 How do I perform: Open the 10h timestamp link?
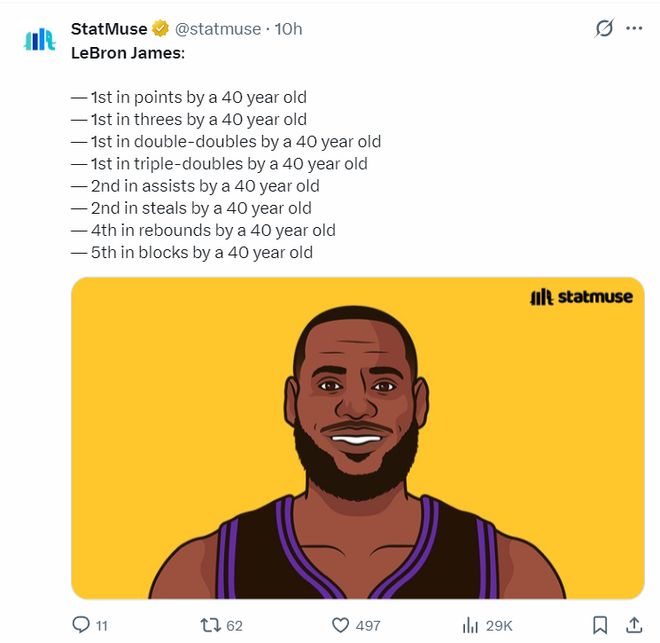tap(288, 29)
